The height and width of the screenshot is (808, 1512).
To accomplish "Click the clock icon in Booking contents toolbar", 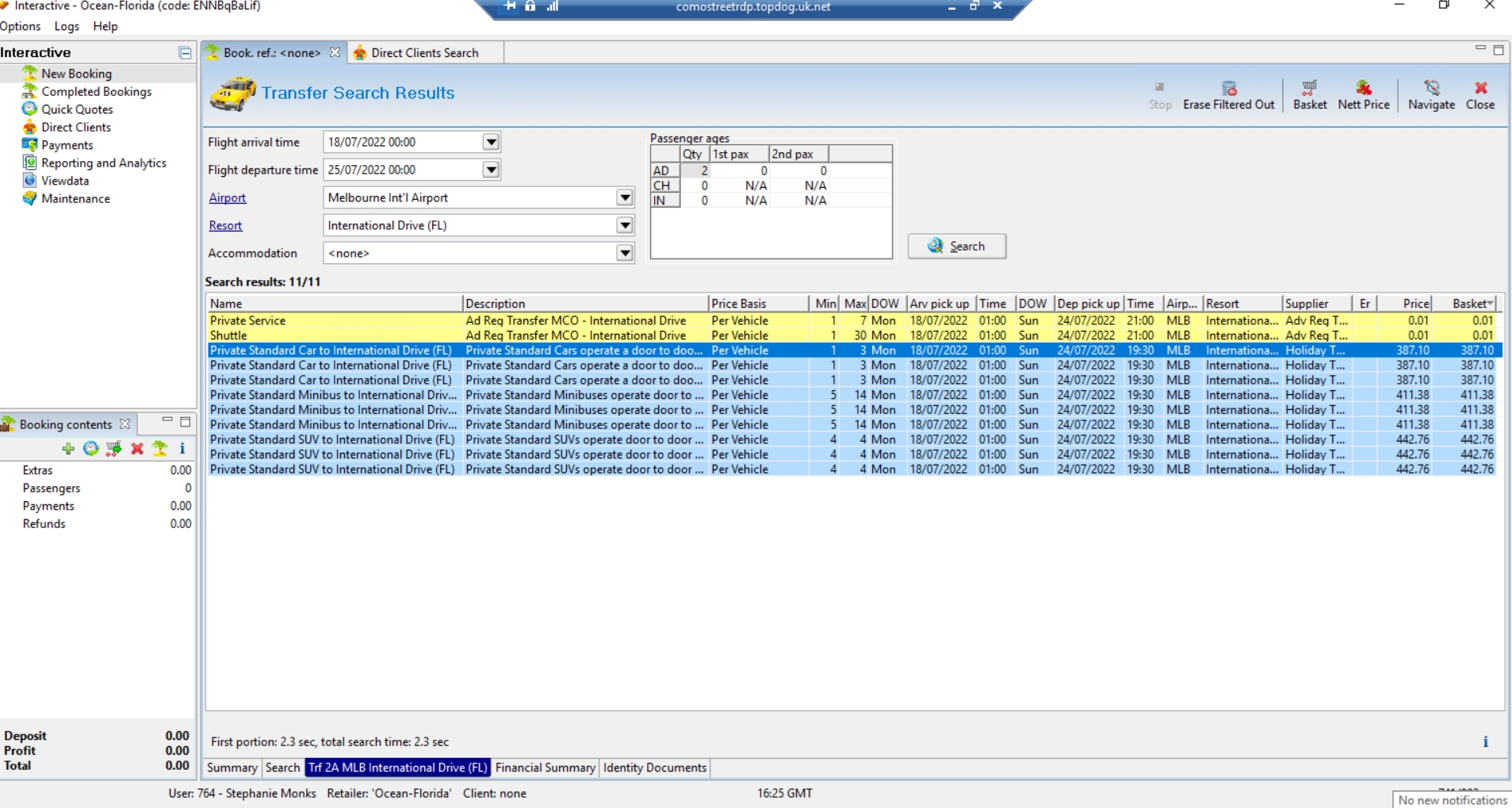I will (91, 449).
